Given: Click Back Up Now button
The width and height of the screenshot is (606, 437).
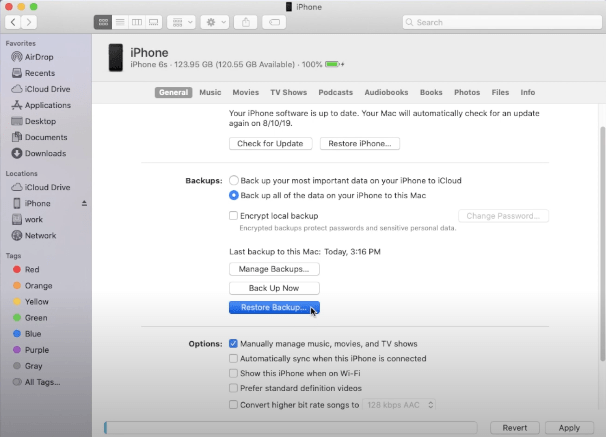Looking at the screenshot, I should [274, 288].
